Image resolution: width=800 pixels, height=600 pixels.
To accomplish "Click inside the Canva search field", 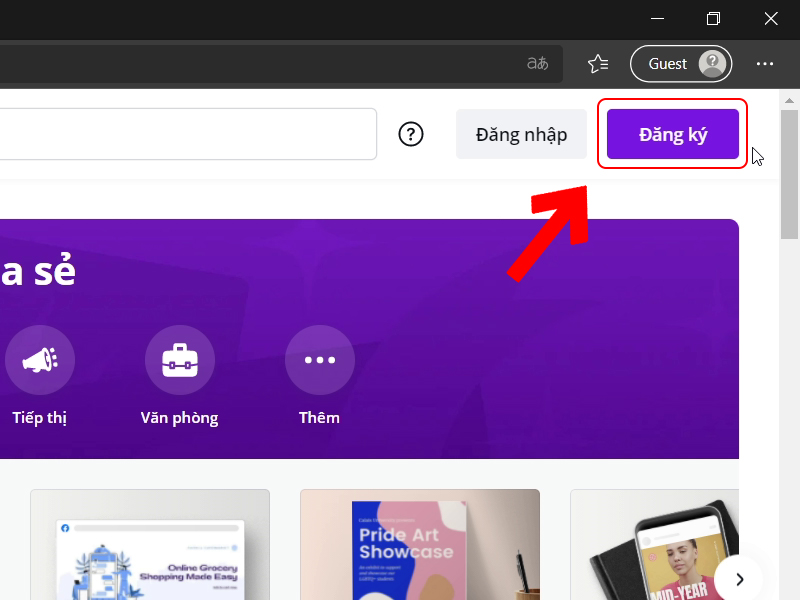I will click(x=180, y=134).
